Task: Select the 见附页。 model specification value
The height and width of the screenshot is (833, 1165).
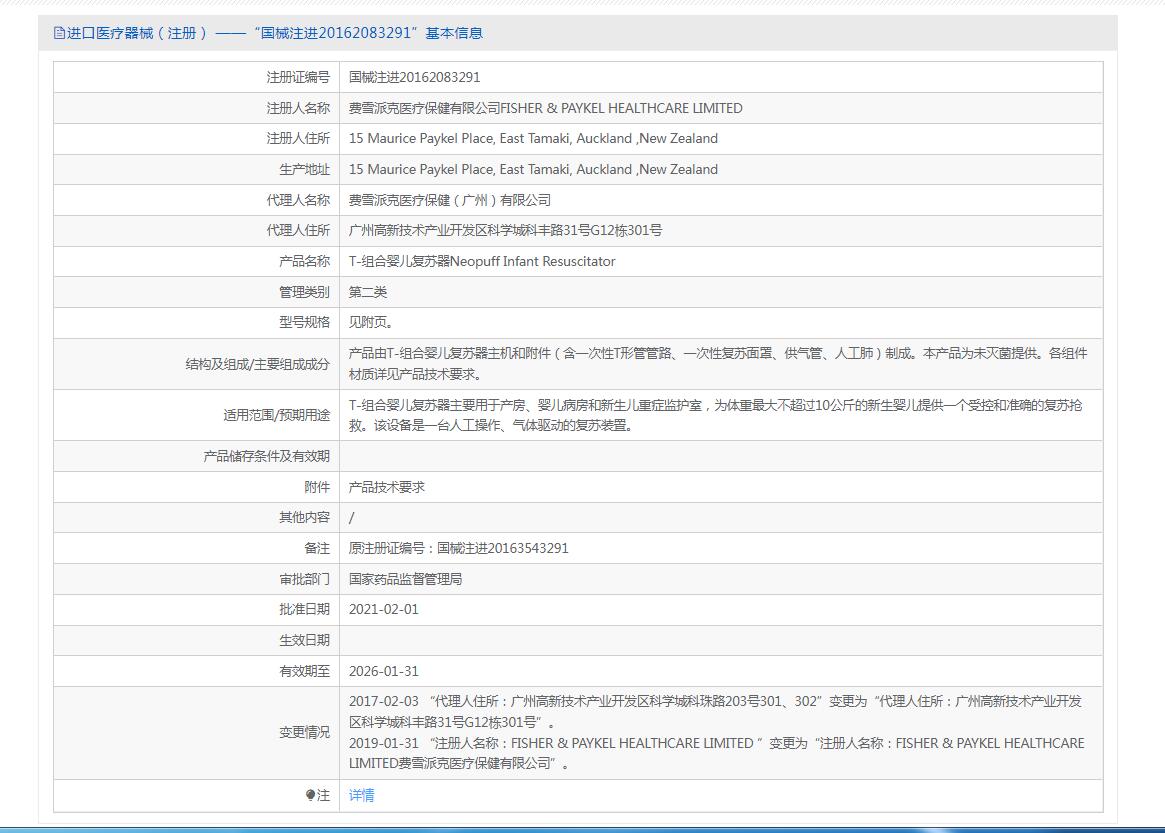Action: 371,322
